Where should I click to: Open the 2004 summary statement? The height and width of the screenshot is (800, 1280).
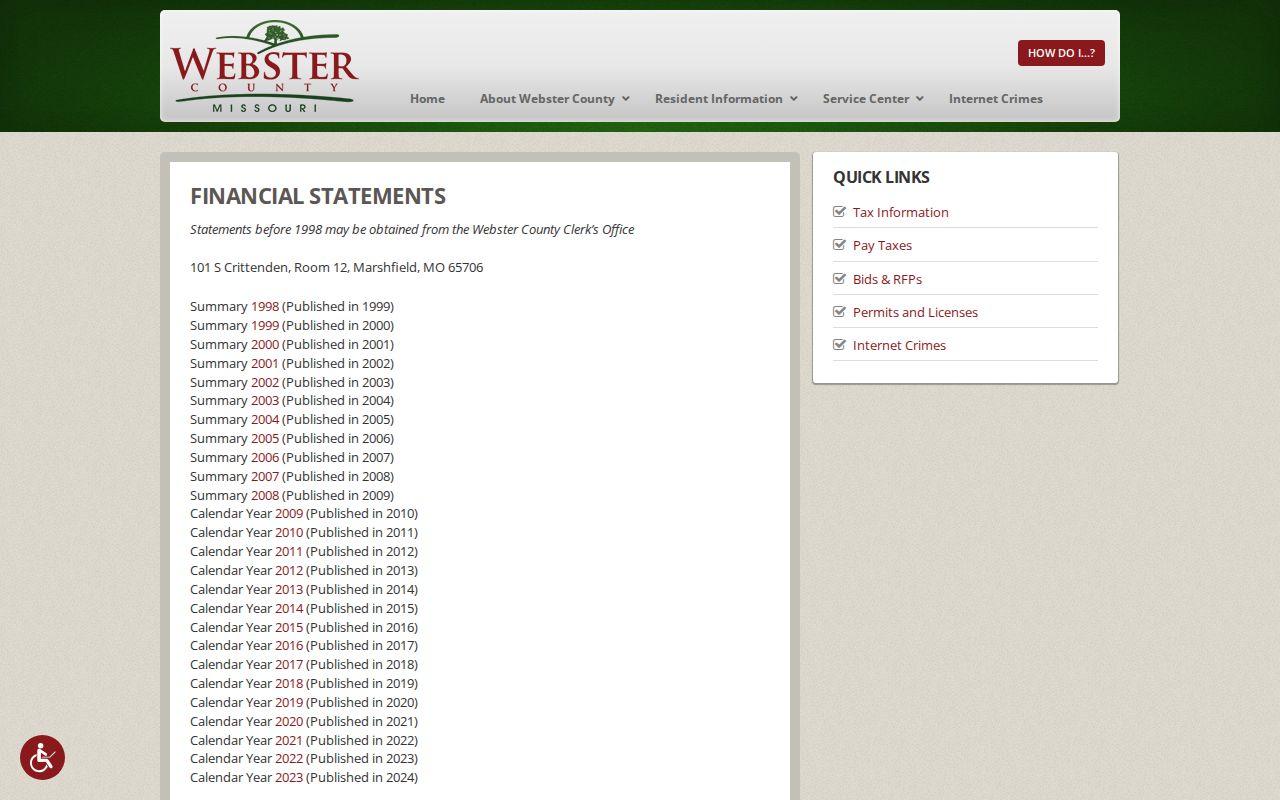pos(265,419)
